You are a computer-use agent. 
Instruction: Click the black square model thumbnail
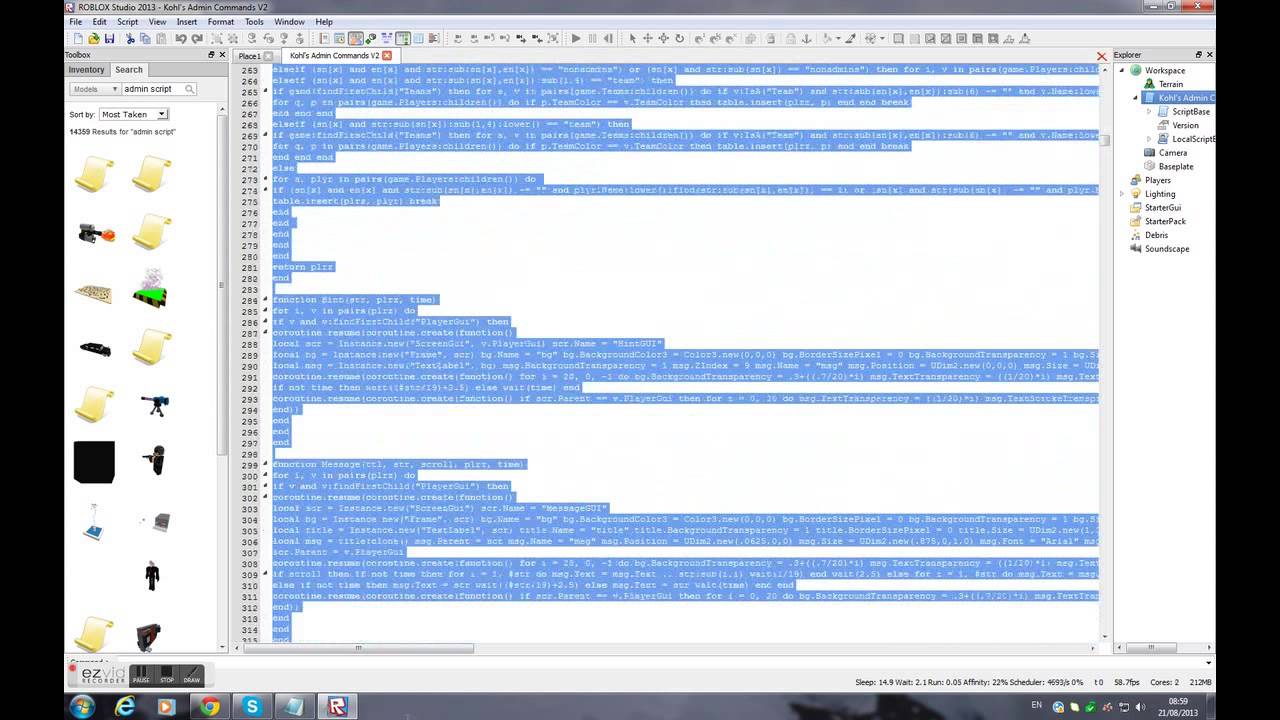(x=94, y=462)
